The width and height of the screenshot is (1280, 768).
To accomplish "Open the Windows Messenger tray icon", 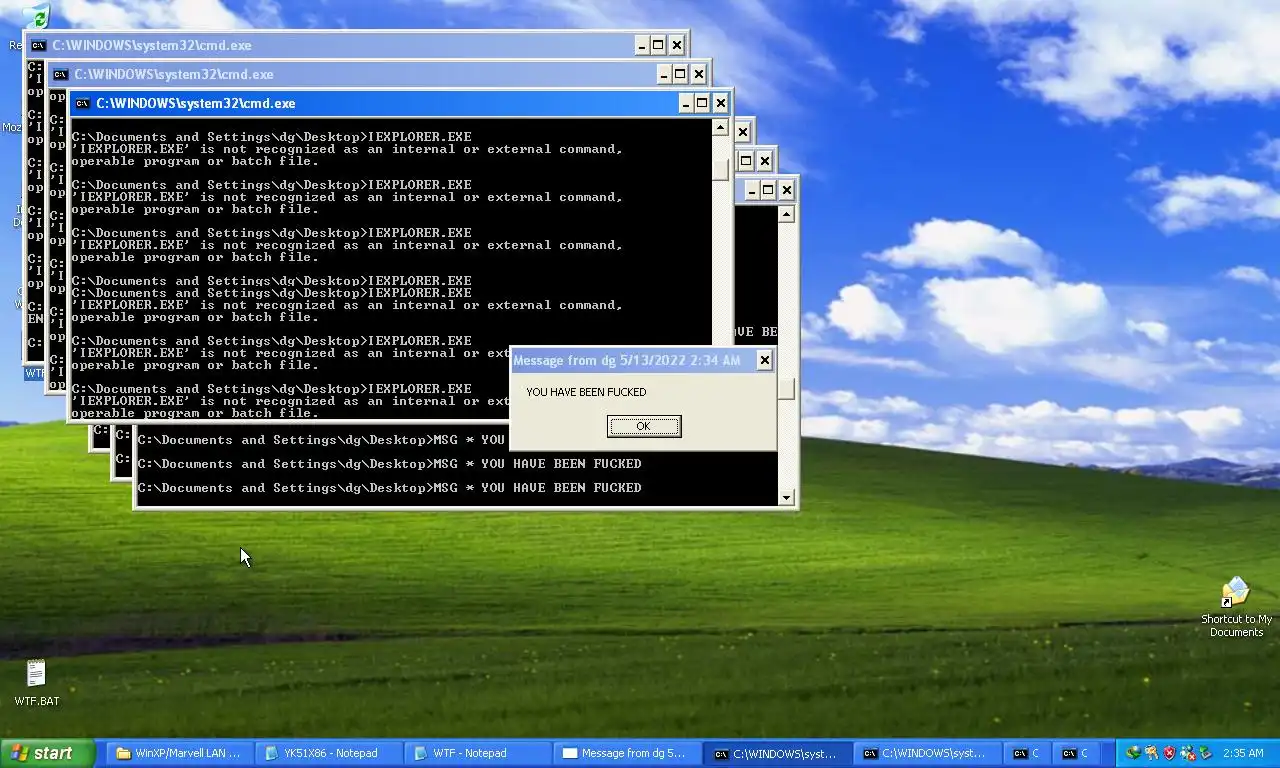I will click(x=1187, y=753).
